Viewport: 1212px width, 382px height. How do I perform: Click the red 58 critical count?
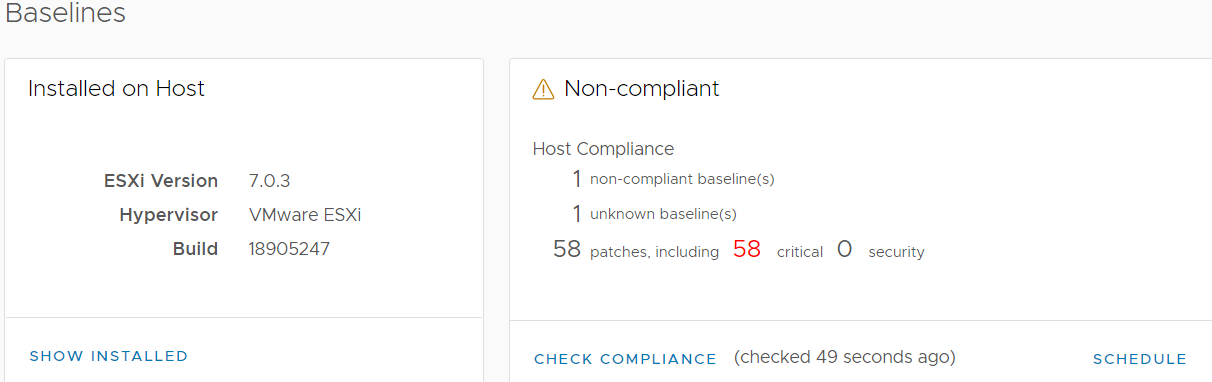[747, 250]
